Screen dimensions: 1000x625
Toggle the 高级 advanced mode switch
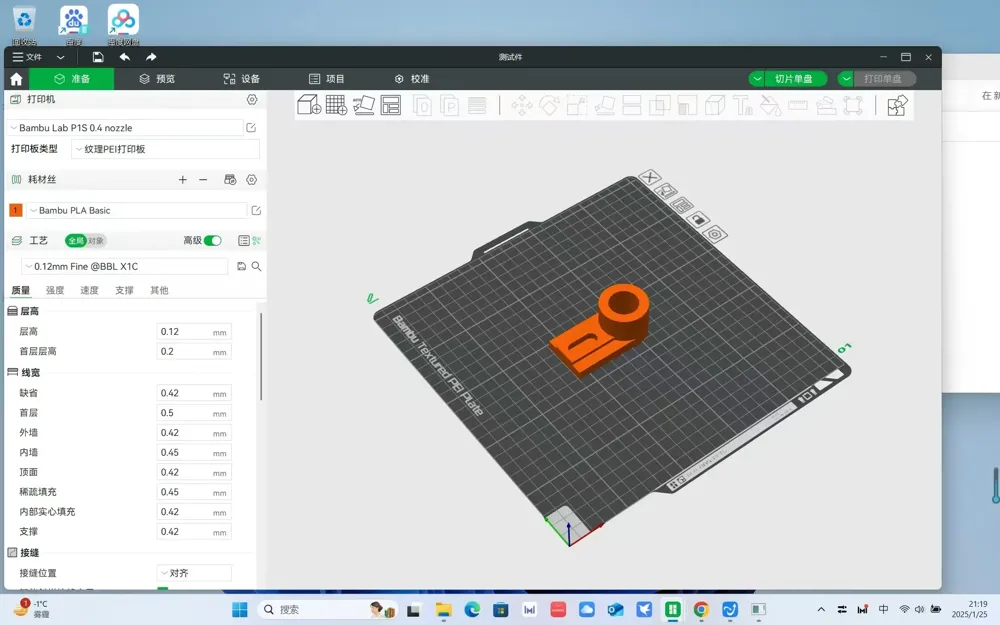[213, 240]
